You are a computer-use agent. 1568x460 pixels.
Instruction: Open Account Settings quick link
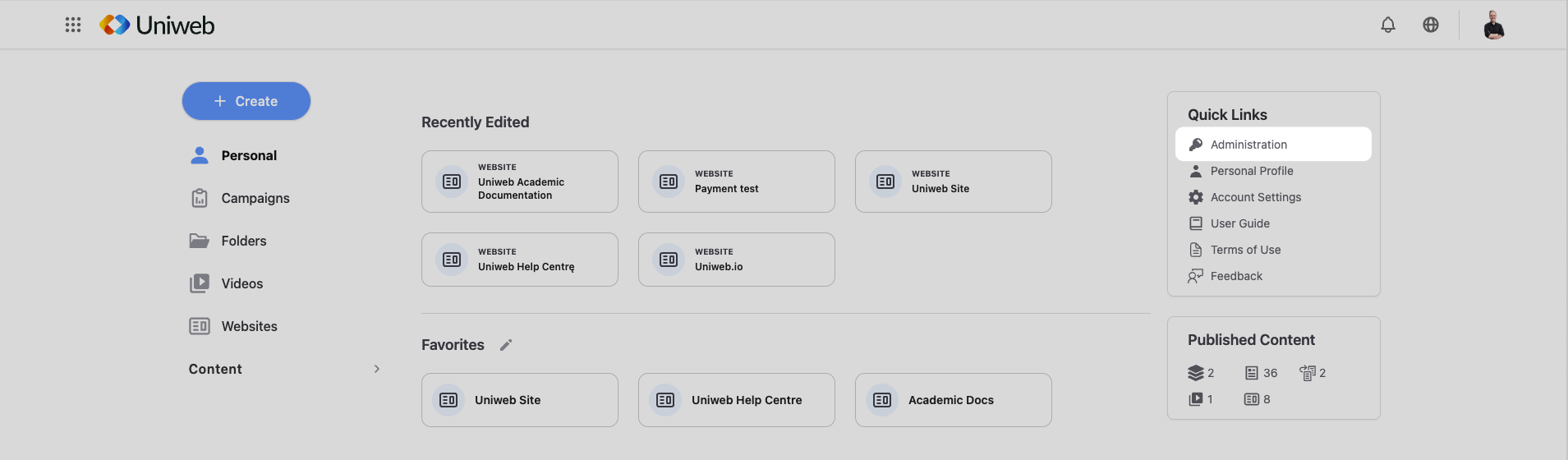[1255, 197]
